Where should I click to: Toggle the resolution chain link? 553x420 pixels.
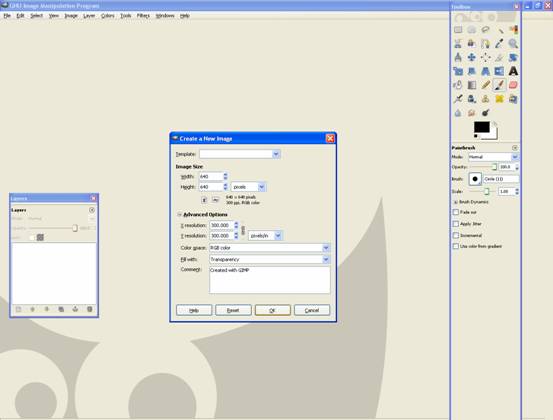point(243,230)
